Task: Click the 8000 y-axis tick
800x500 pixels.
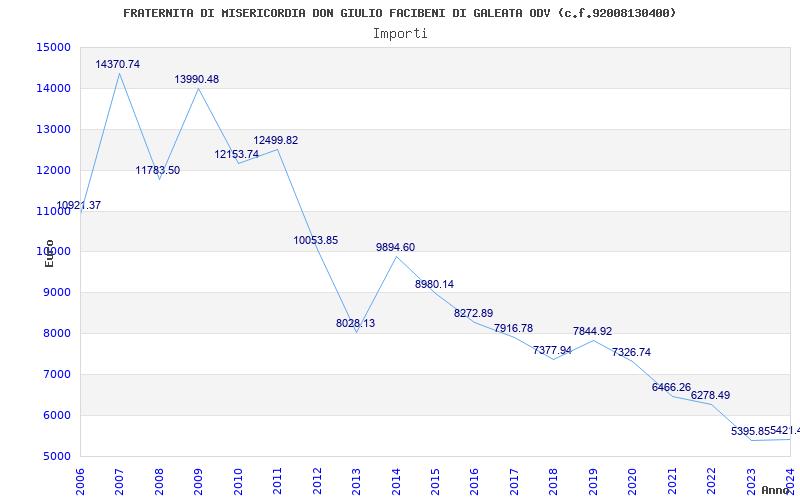Action: tap(56, 334)
